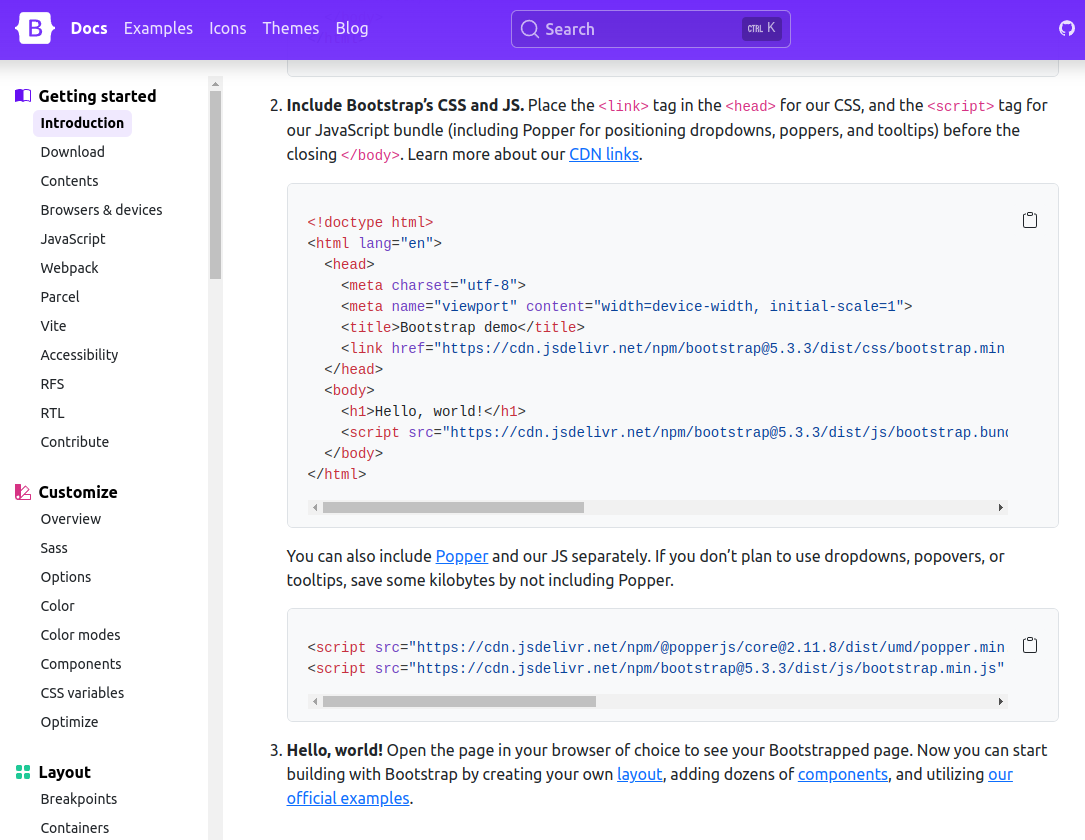The width and height of the screenshot is (1085, 840).
Task: Open the Options page
Action: coord(66,578)
